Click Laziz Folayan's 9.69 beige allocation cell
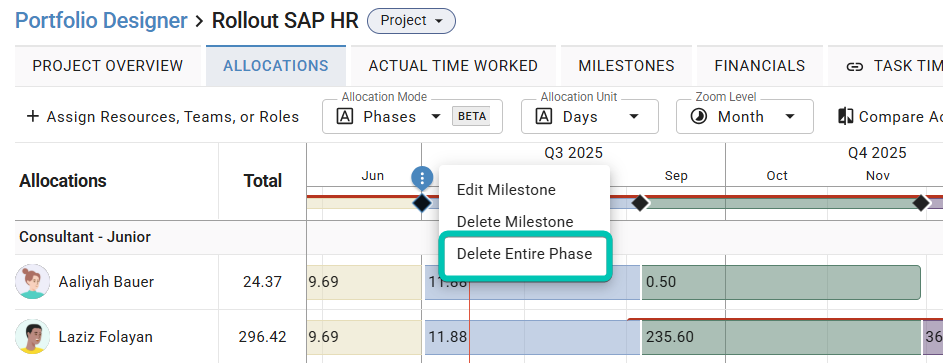Viewport: 943px width, 363px height. (364, 337)
